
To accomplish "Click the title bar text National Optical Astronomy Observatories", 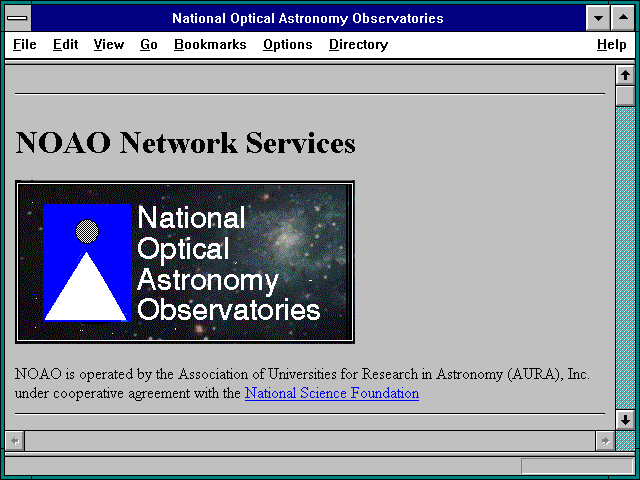I will [x=308, y=18].
